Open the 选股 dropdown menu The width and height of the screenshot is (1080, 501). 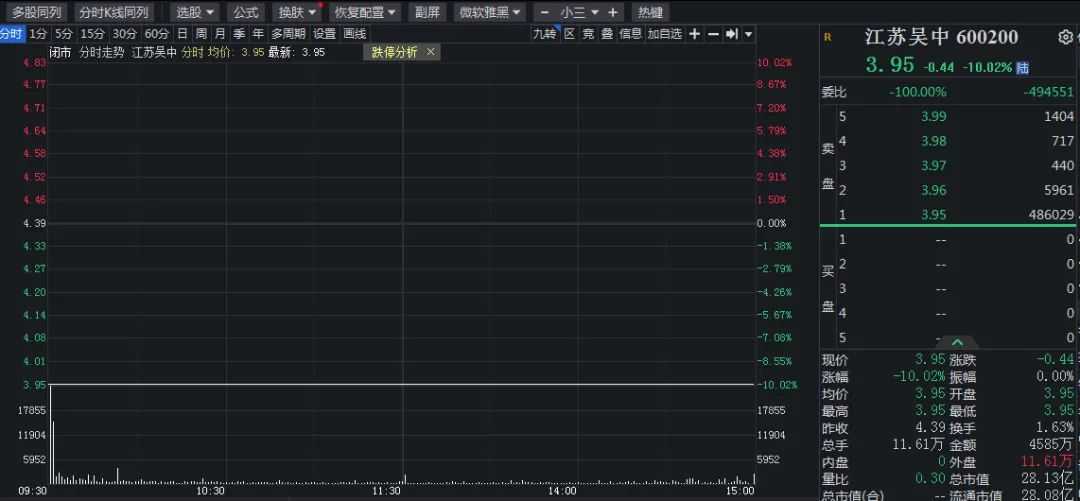pyautogui.click(x=195, y=12)
